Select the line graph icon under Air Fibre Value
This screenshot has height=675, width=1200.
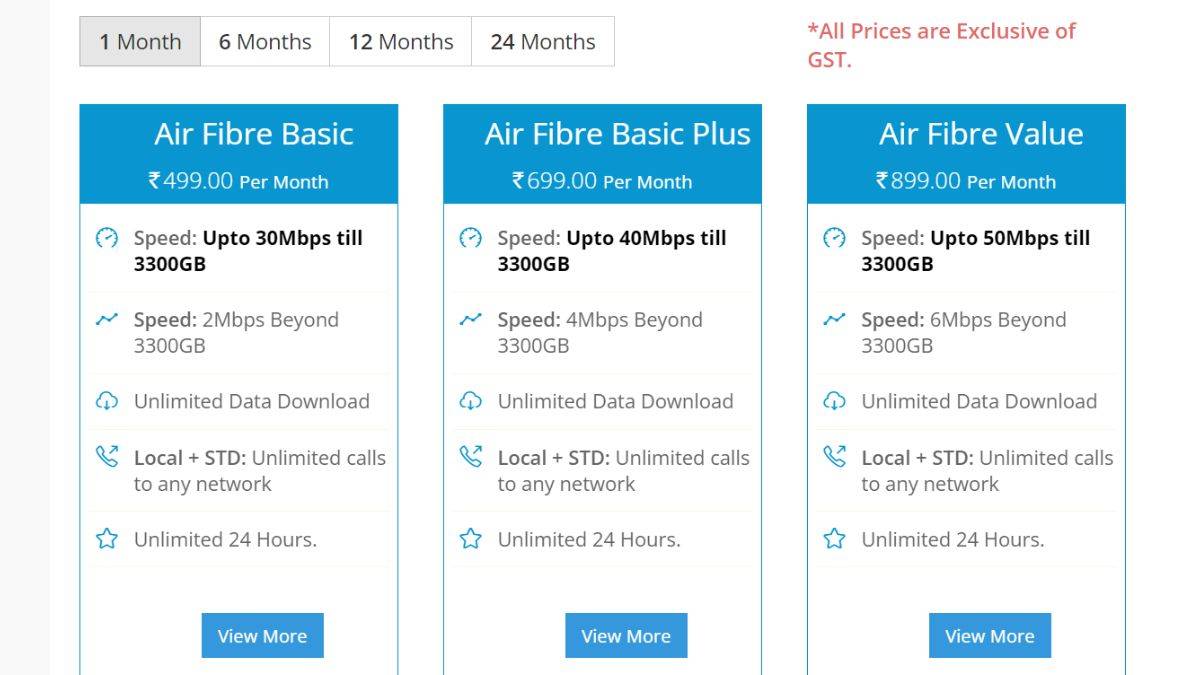click(836, 320)
